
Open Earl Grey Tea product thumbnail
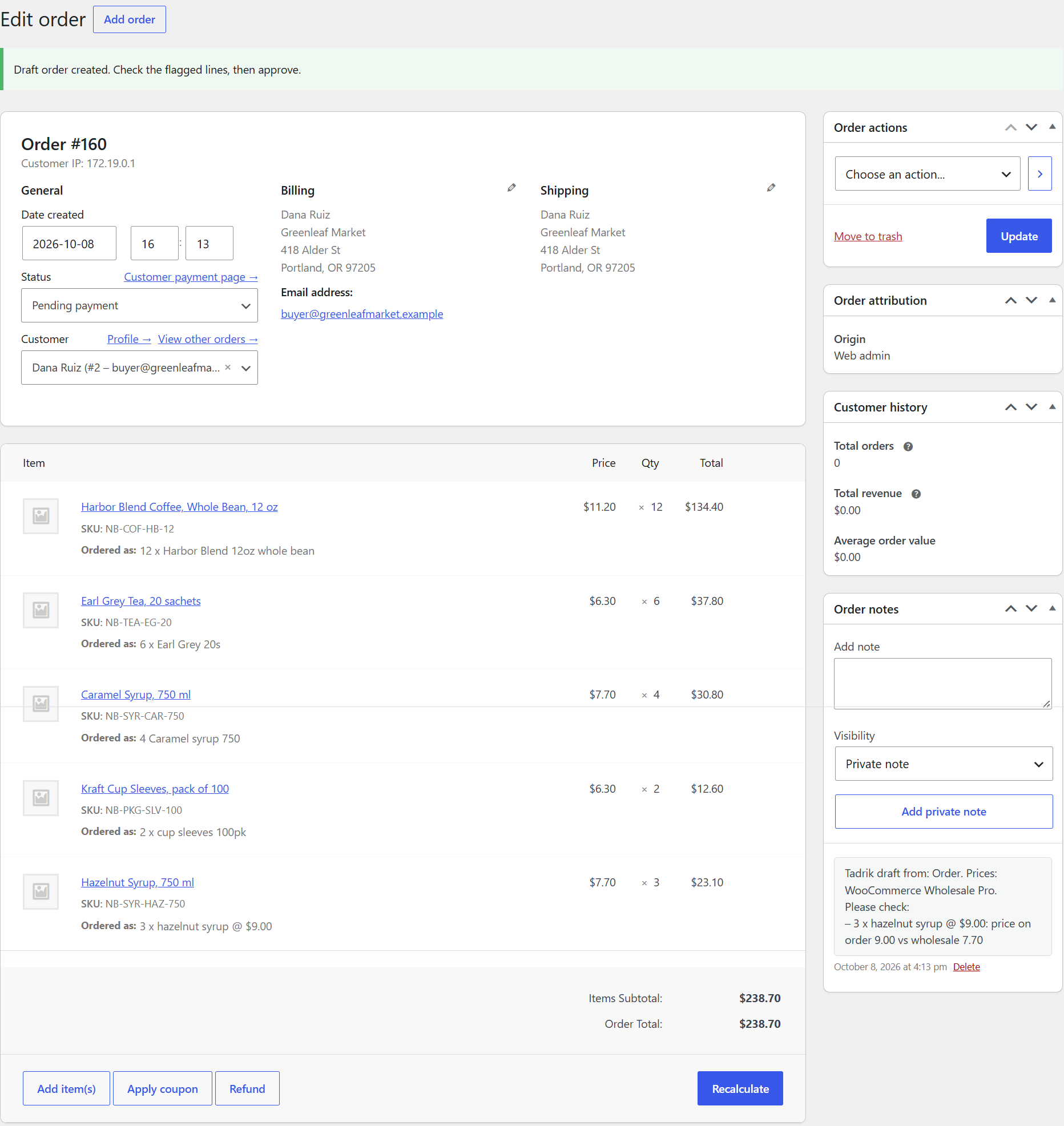pyautogui.click(x=41, y=610)
